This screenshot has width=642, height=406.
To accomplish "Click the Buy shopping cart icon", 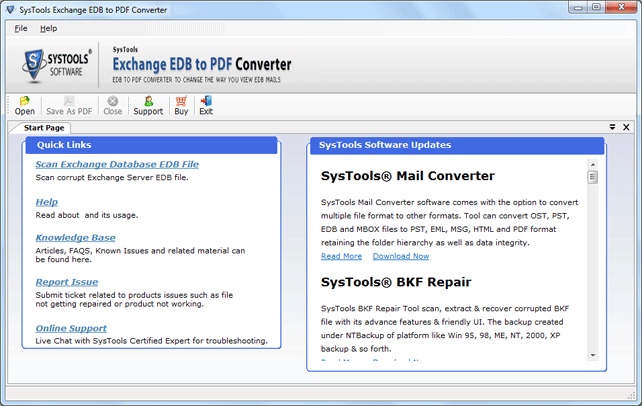I will click(x=181, y=106).
